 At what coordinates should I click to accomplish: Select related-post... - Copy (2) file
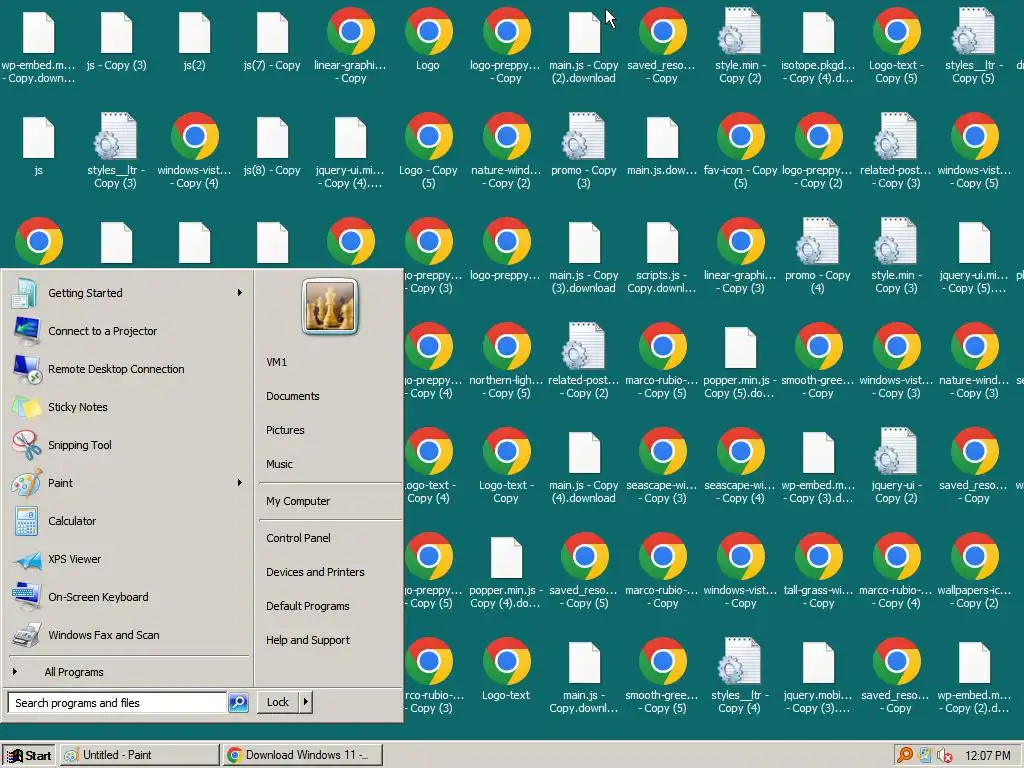point(584,360)
